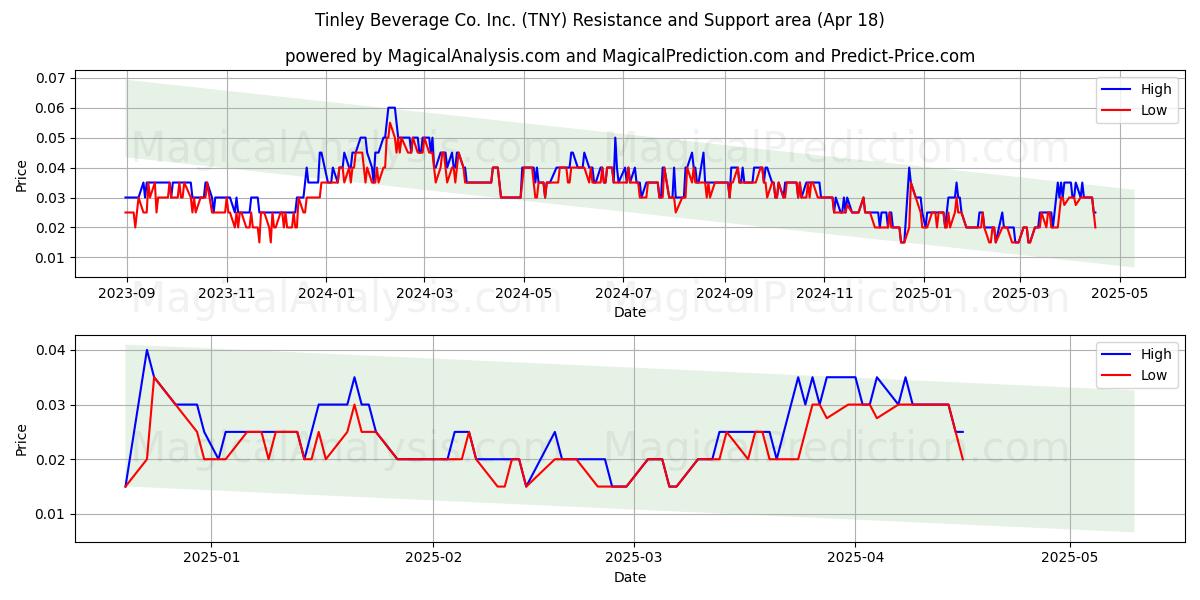The image size is (1200, 600).
Task: Click the '0.04' price tick on the bottom chart
Action: (50, 350)
